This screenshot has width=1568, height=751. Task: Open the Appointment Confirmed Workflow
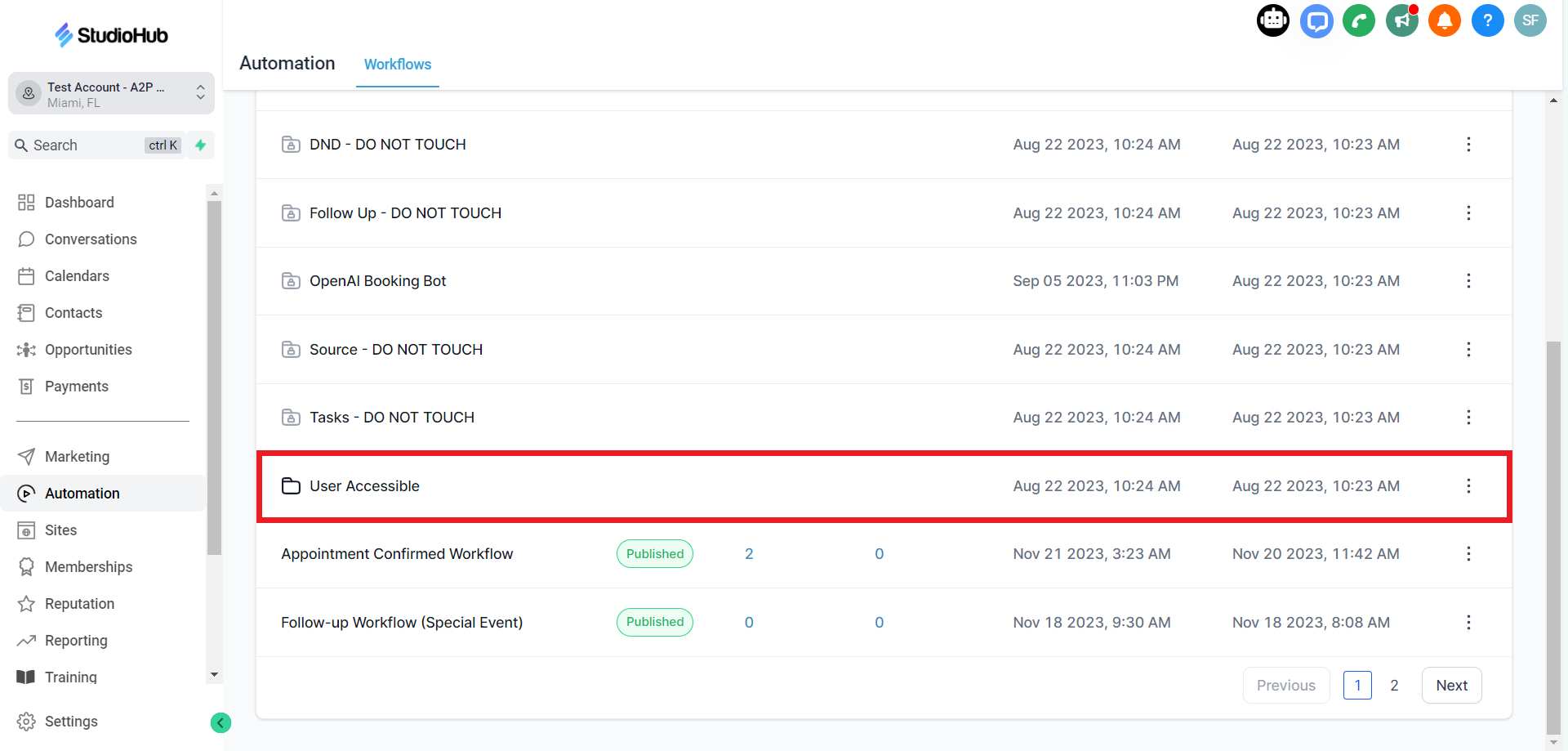(397, 553)
